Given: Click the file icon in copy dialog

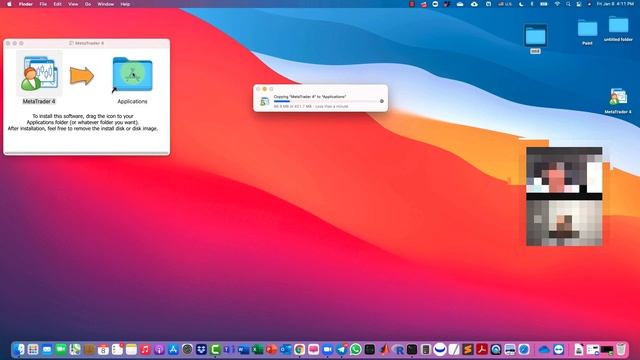Looking at the screenshot, I should (x=264, y=101).
